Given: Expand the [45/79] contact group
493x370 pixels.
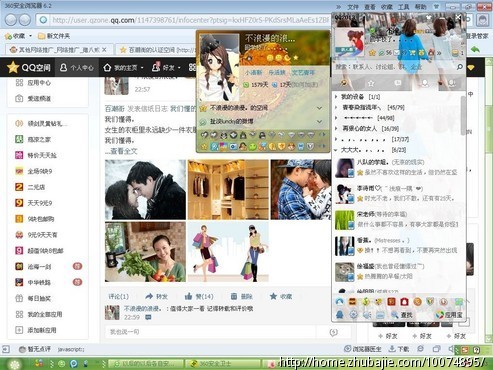Looking at the screenshot, I should [x=370, y=107].
